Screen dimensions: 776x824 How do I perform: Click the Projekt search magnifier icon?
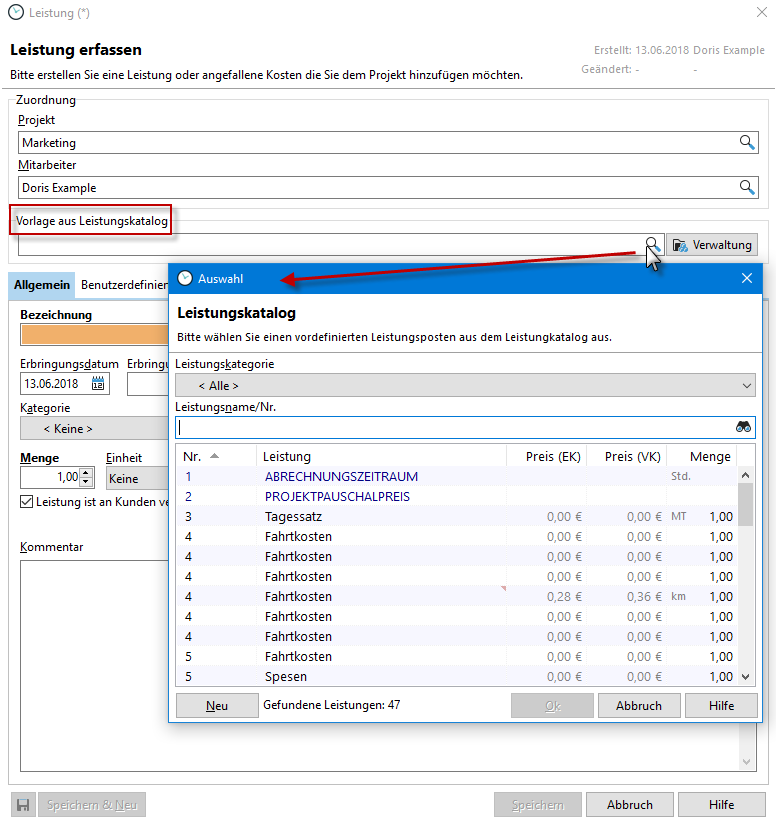[x=746, y=143]
